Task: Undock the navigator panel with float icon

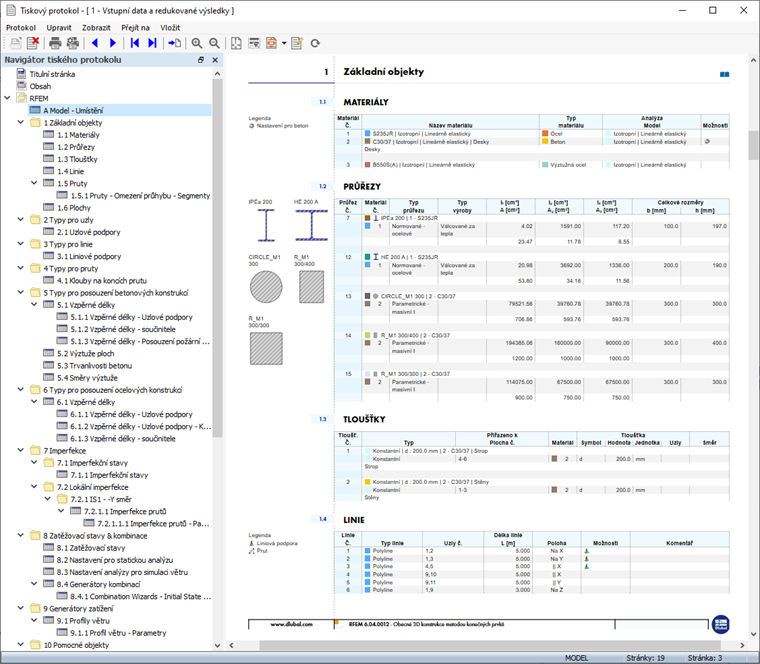Action: pyautogui.click(x=201, y=60)
